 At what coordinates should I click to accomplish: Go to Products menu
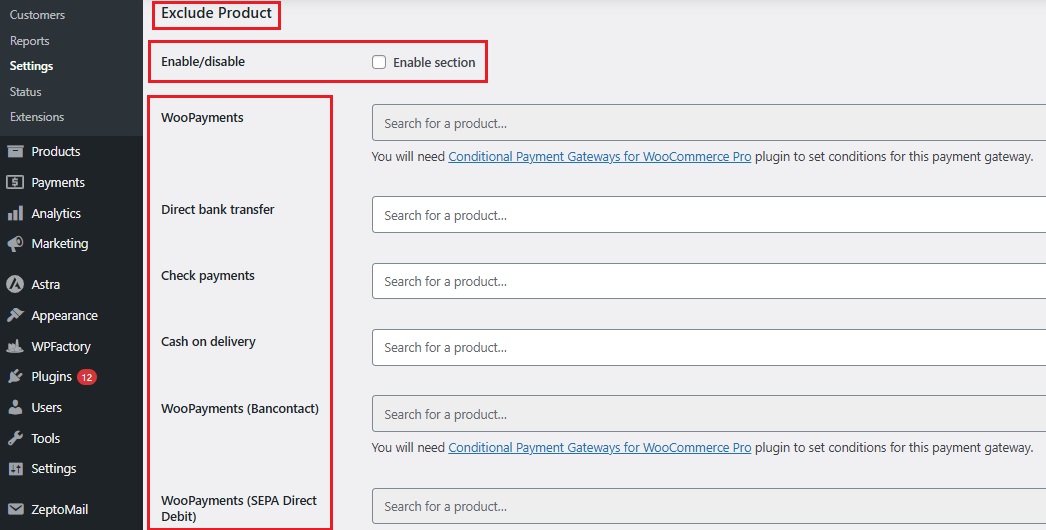[x=55, y=152]
